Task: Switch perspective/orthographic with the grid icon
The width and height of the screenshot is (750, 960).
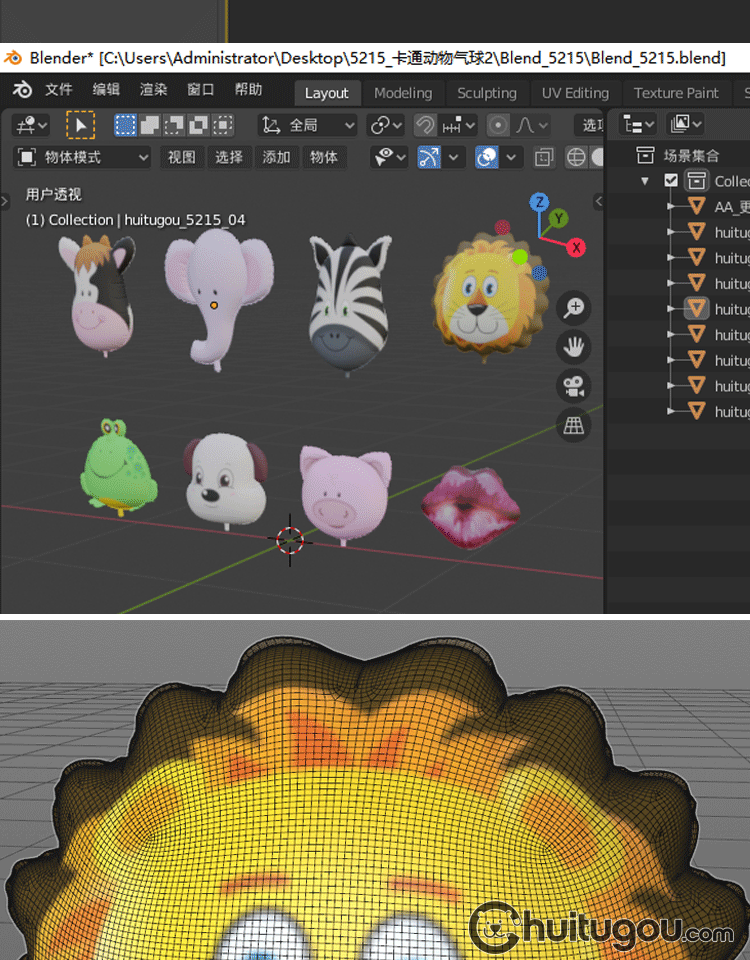Action: pos(574,426)
